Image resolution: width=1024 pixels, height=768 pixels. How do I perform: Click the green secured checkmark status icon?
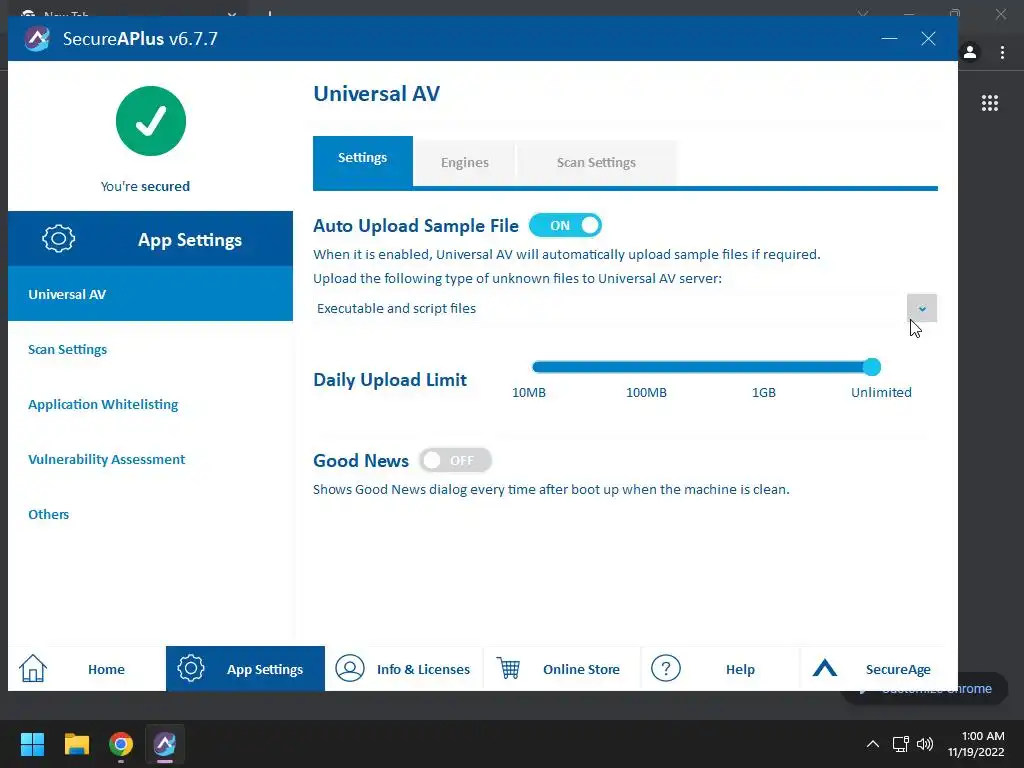point(151,121)
